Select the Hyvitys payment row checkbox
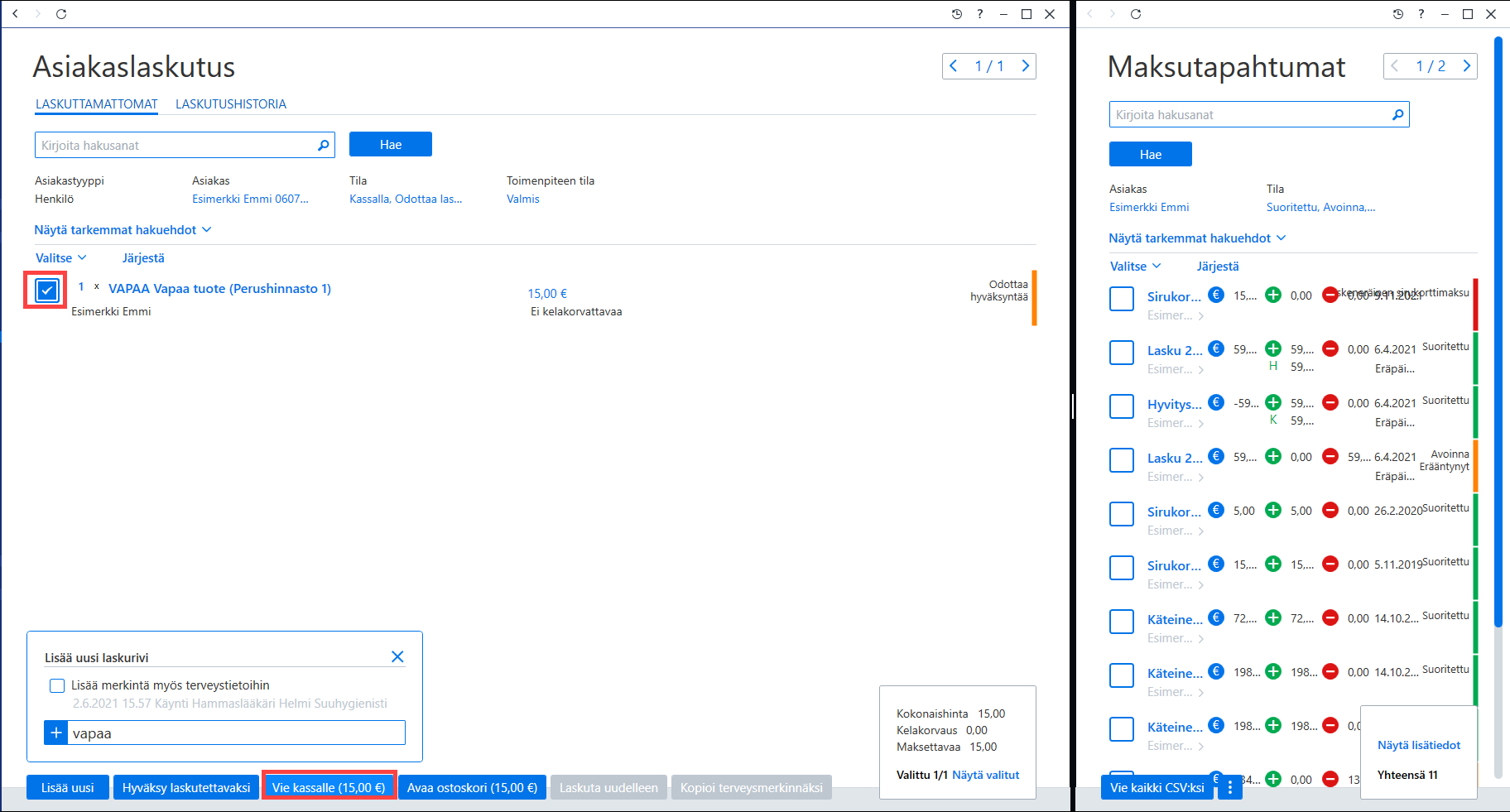This screenshot has height=812, width=1510. coord(1122,406)
